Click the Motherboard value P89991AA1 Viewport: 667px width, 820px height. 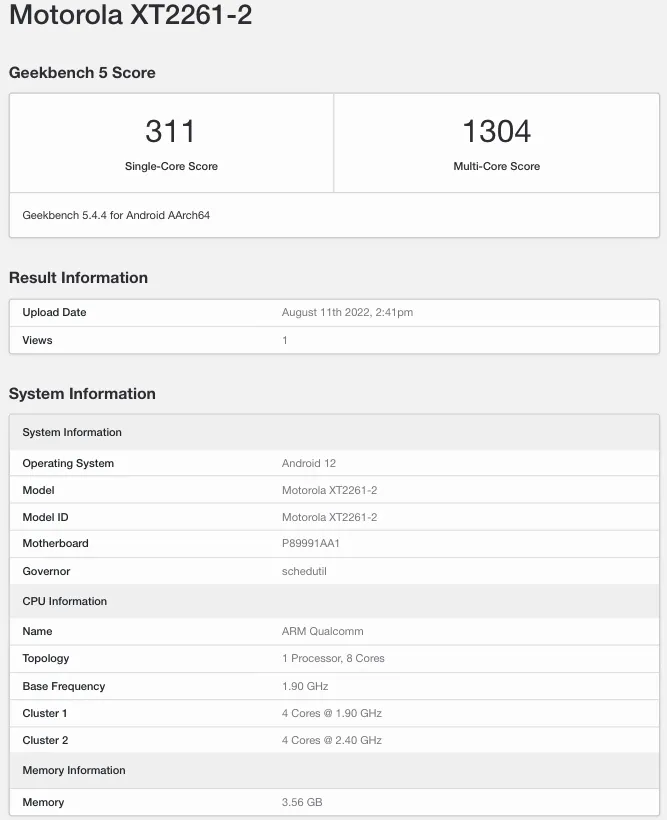[x=311, y=543]
